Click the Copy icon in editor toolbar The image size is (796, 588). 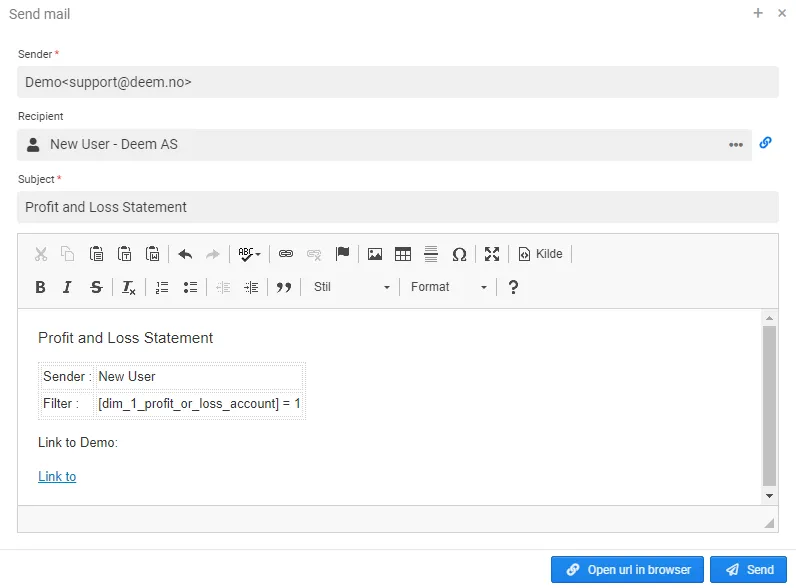[68, 254]
